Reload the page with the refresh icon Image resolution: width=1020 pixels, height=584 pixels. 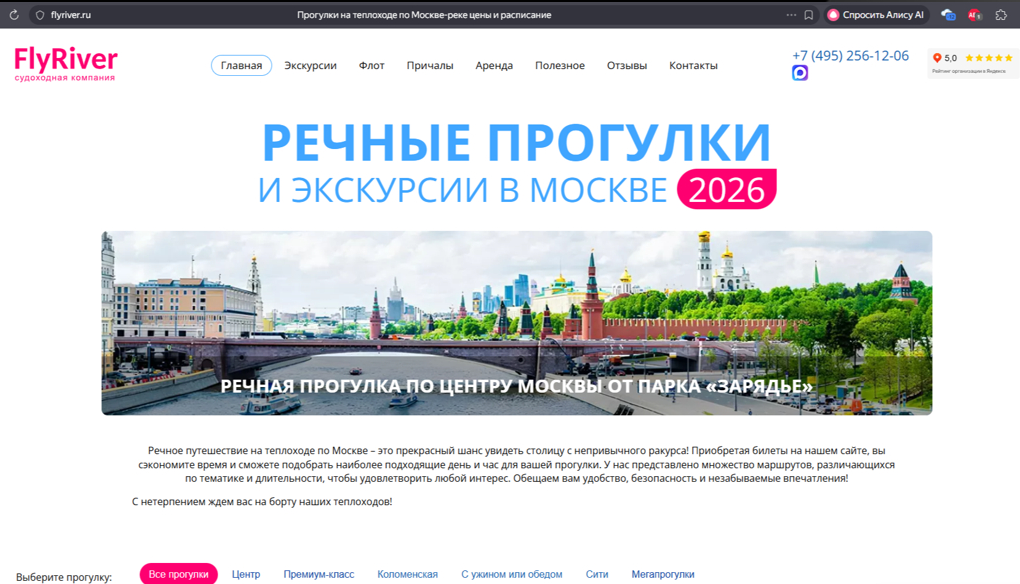coord(14,15)
